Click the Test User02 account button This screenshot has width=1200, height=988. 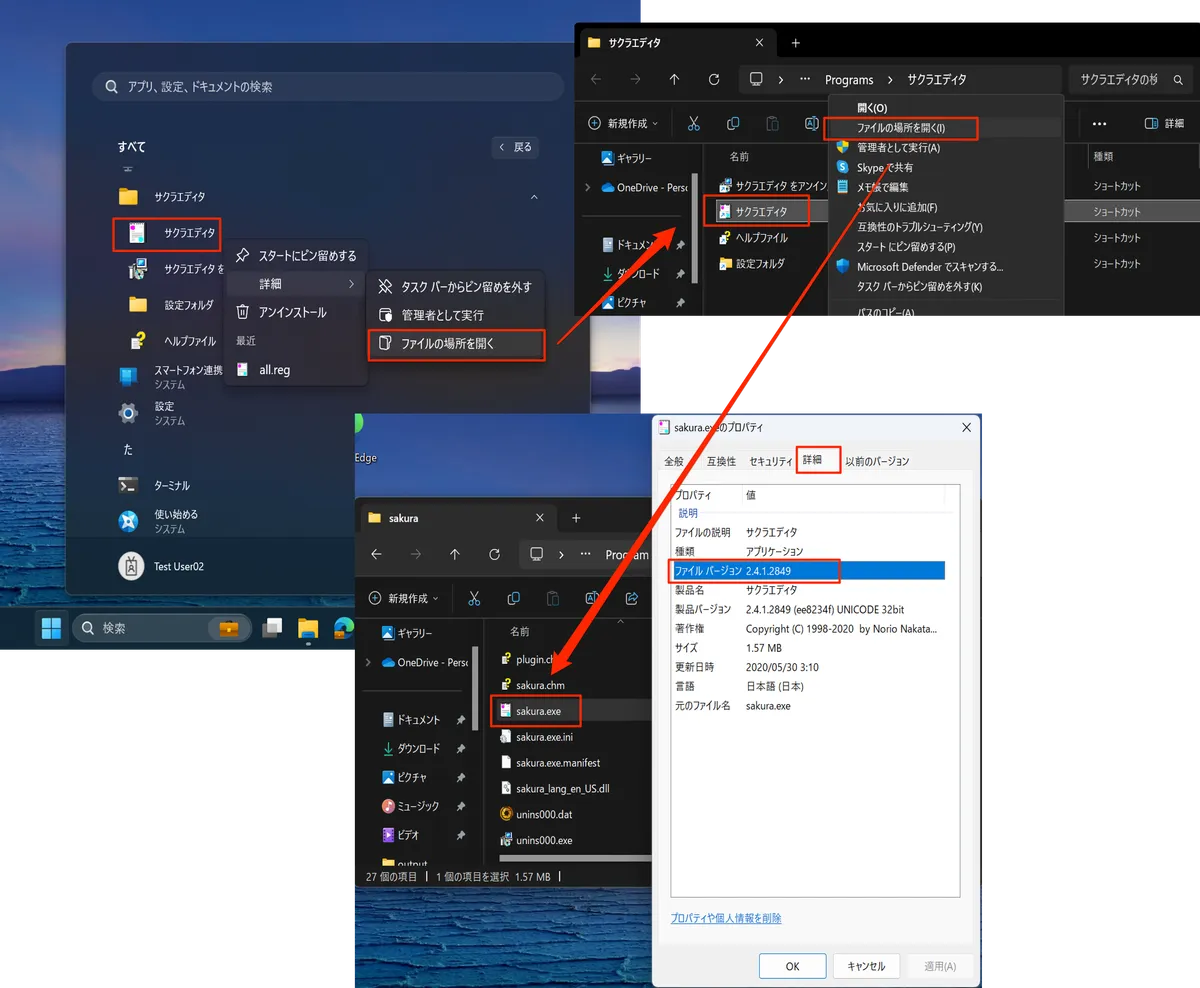point(162,566)
